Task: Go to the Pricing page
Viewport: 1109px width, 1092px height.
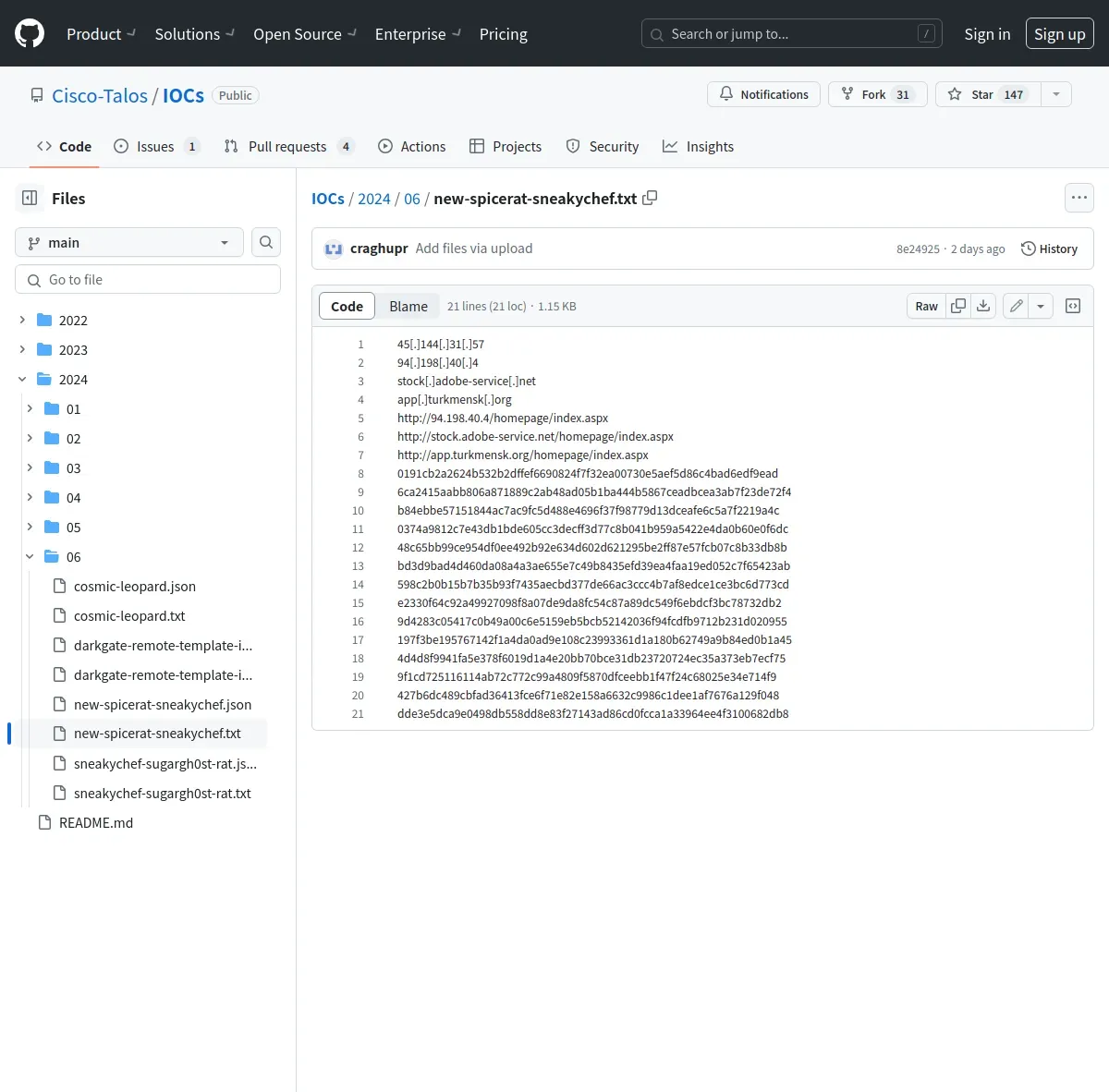Action: click(x=504, y=34)
